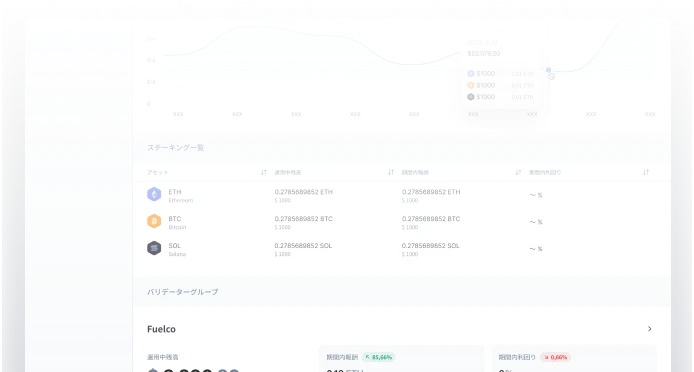The image size is (694, 372).
Task: Open the Fuelco validator group title
Action: pos(161,329)
